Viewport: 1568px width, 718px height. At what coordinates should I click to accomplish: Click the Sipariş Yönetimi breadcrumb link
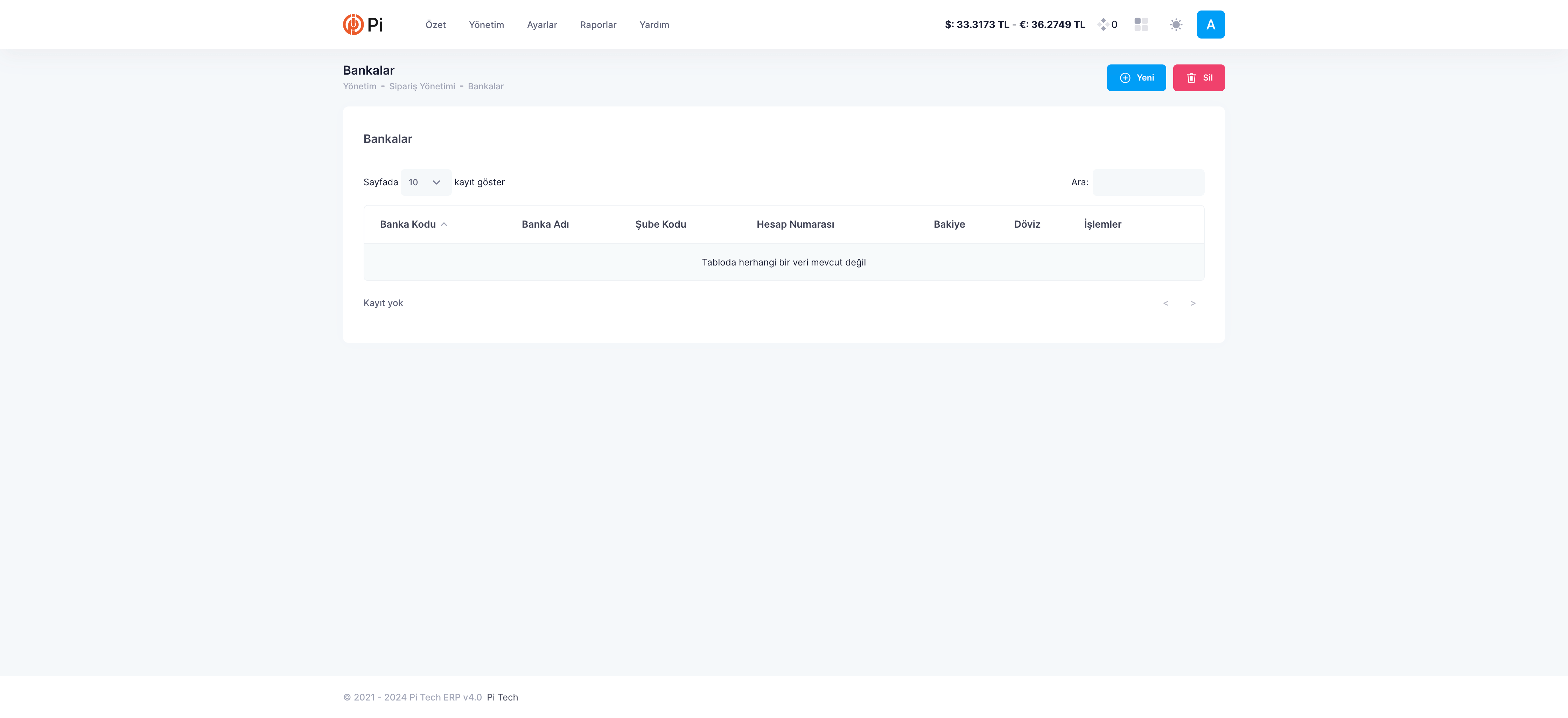421,87
